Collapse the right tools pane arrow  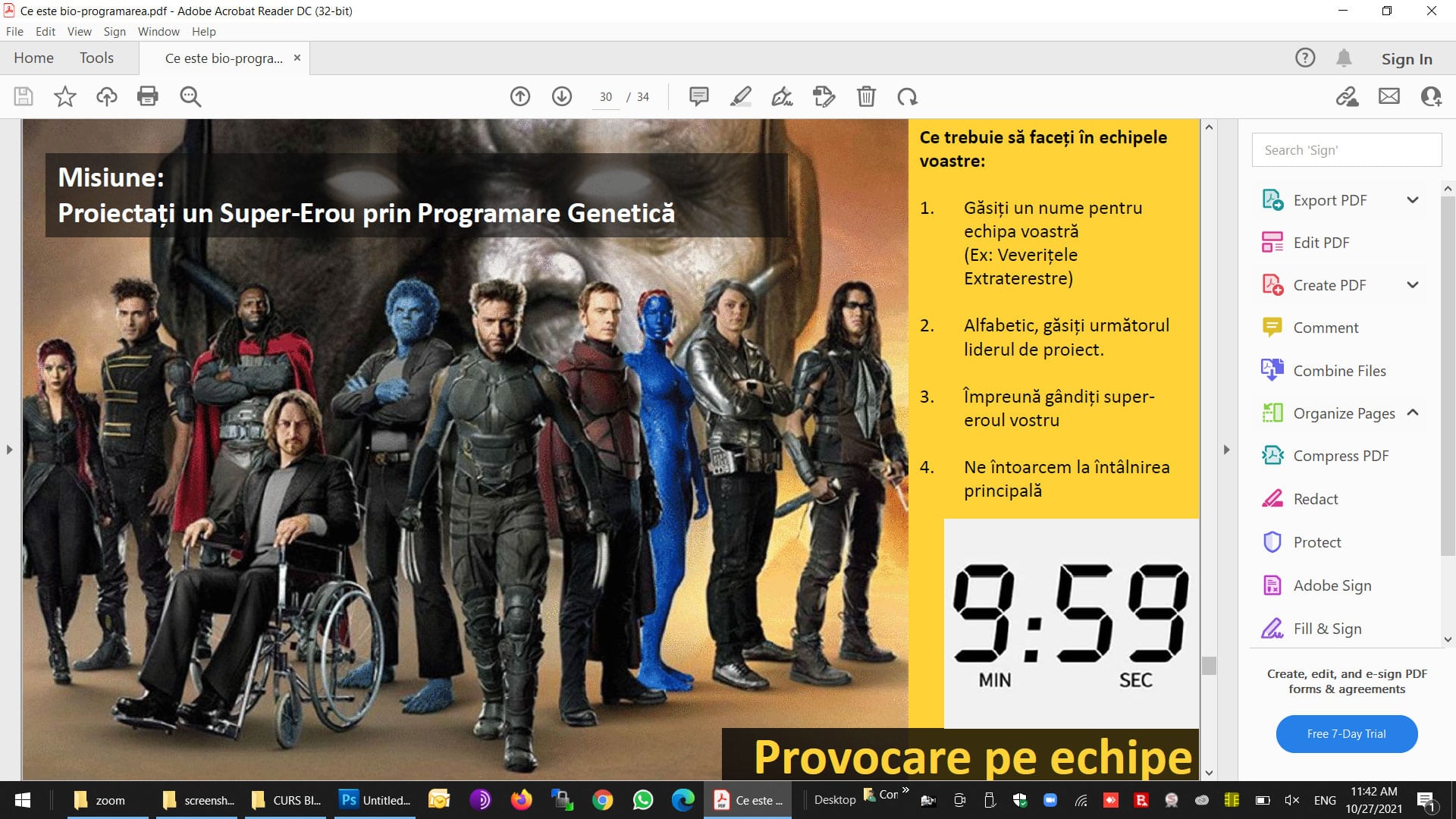[1226, 450]
